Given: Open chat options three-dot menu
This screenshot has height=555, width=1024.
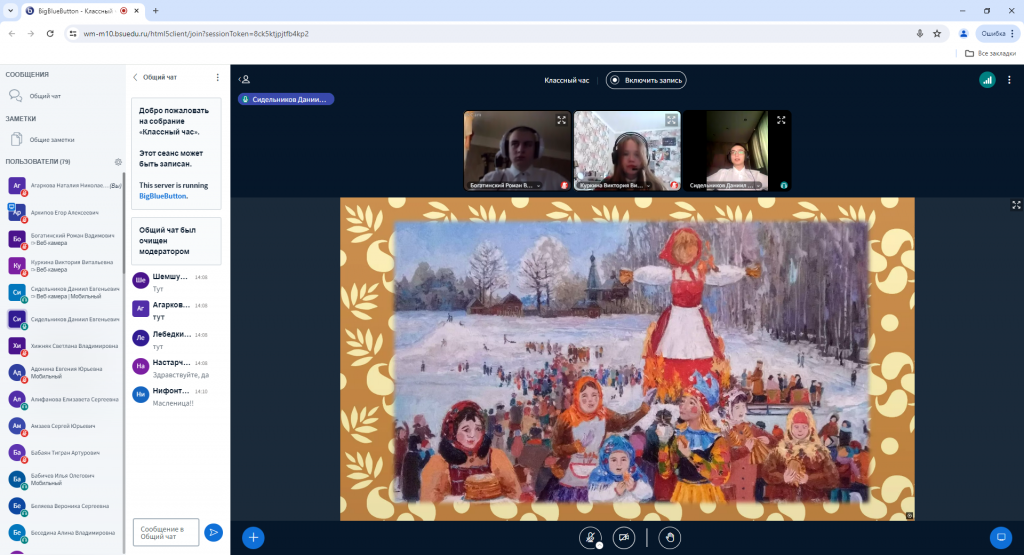Looking at the screenshot, I should tap(217, 77).
